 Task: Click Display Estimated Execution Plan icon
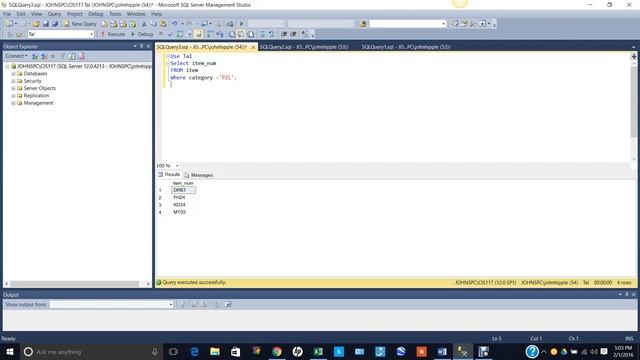[x=180, y=34]
